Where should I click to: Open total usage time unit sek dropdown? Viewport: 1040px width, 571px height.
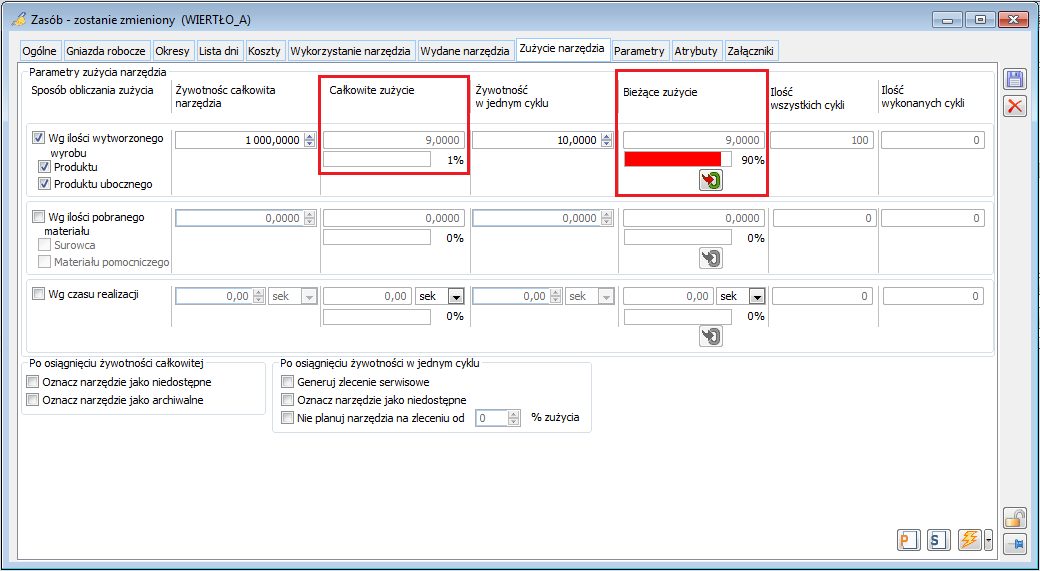click(x=457, y=296)
